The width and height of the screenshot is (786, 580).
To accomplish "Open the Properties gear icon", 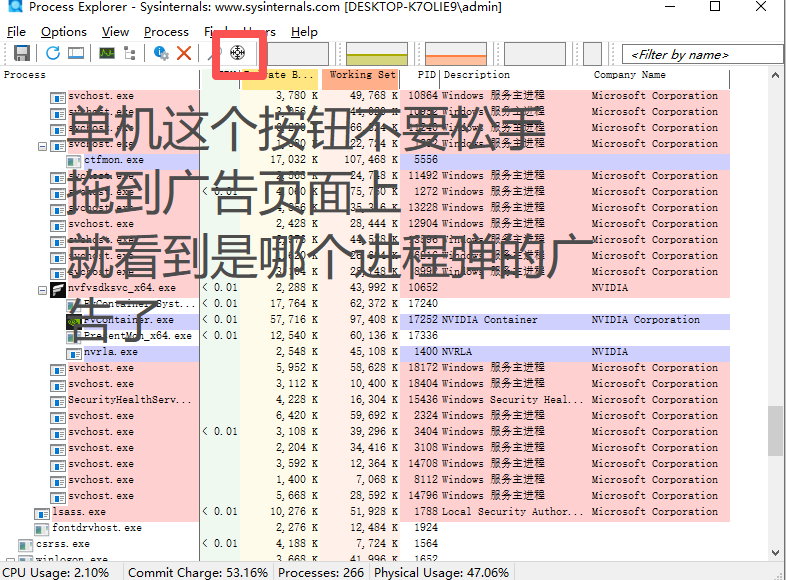I will [x=160, y=53].
